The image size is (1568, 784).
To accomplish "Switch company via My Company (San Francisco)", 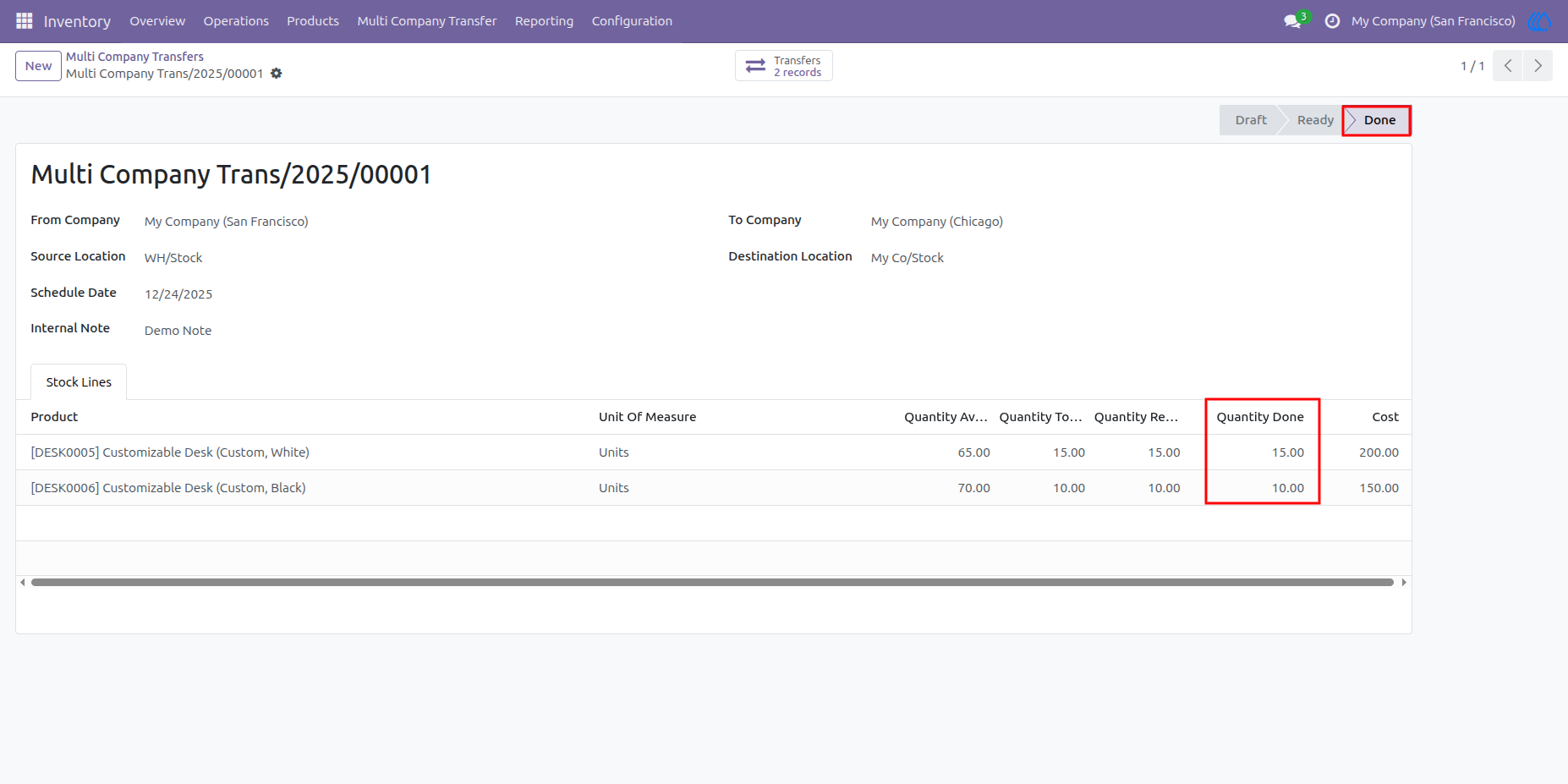I will click(1433, 21).
